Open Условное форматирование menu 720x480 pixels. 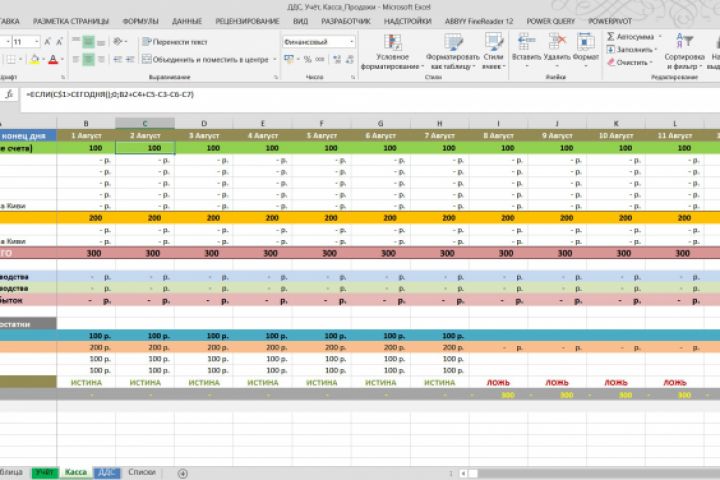pyautogui.click(x=392, y=51)
